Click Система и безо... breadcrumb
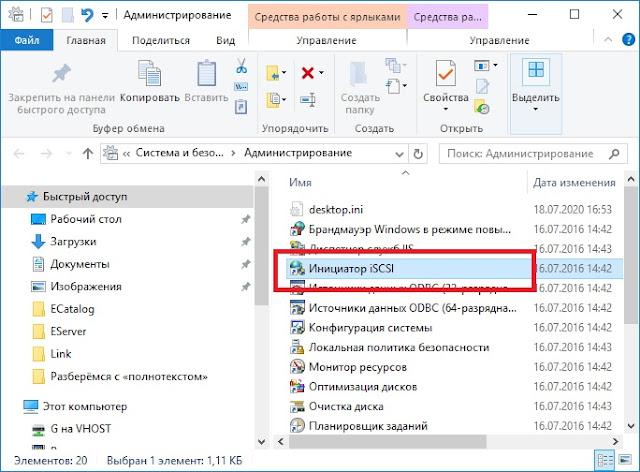The image size is (640, 472). click(x=180, y=153)
